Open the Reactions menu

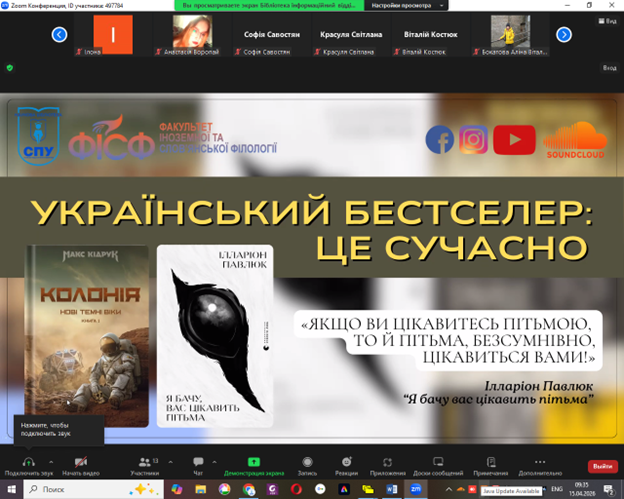[346, 461]
